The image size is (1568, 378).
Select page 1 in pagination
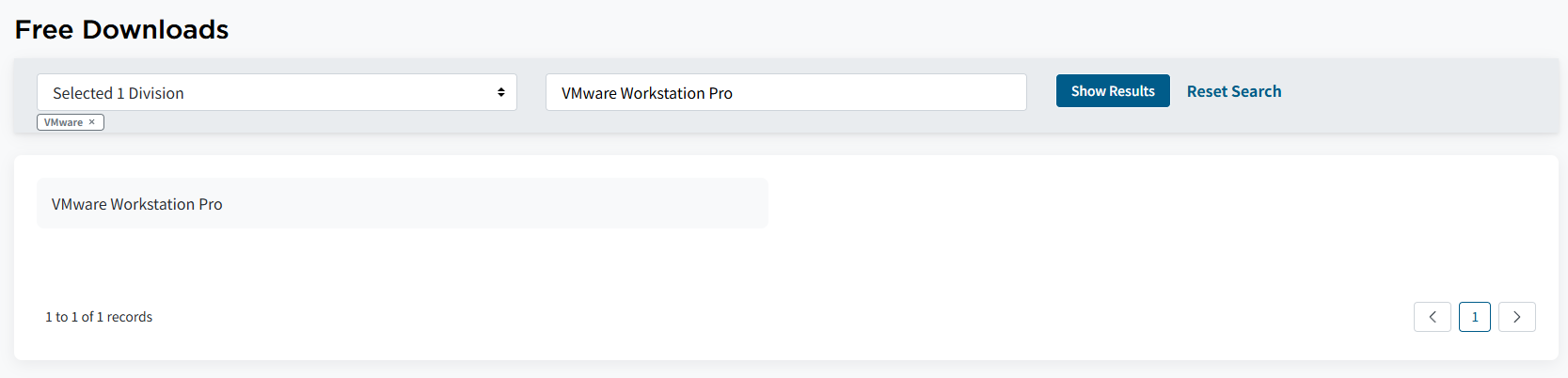tap(1475, 317)
